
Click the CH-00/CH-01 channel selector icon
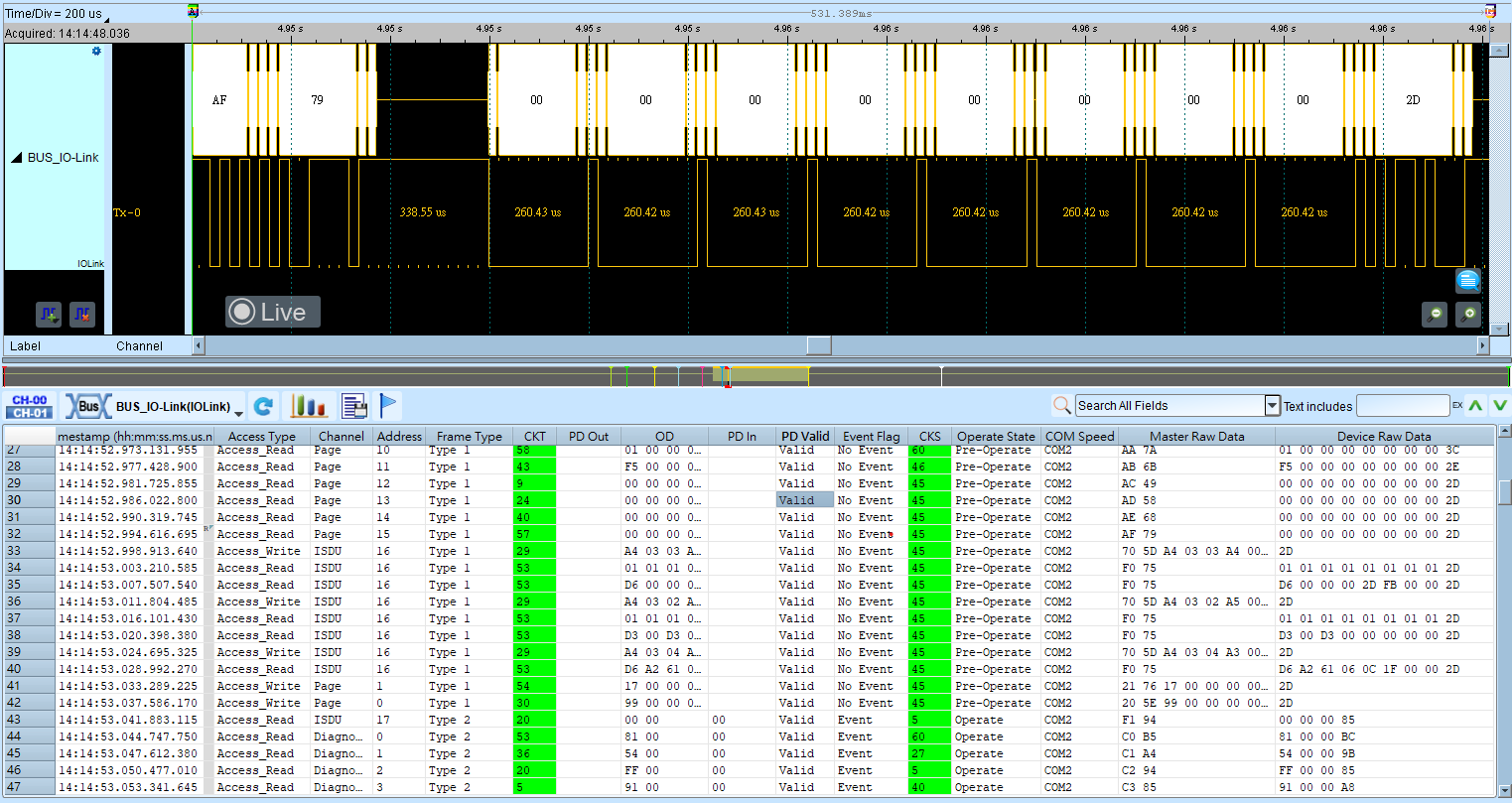point(30,406)
